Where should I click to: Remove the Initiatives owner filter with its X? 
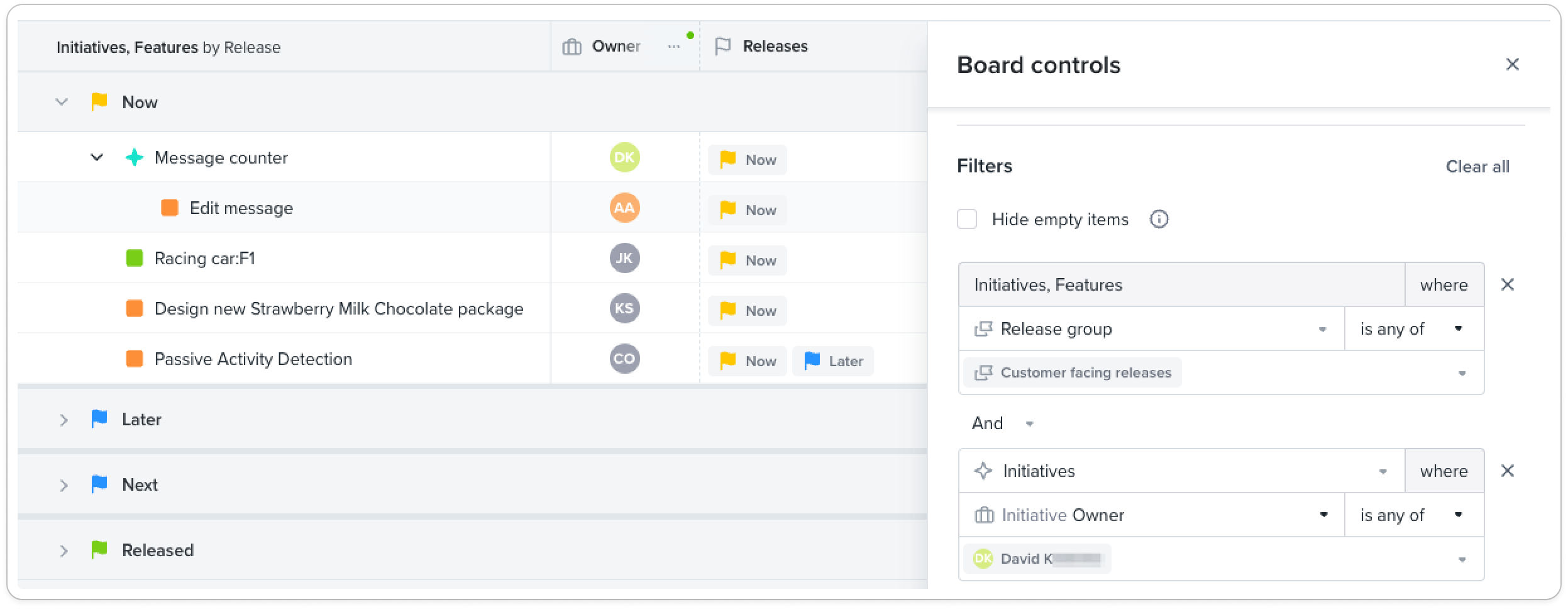coord(1507,471)
